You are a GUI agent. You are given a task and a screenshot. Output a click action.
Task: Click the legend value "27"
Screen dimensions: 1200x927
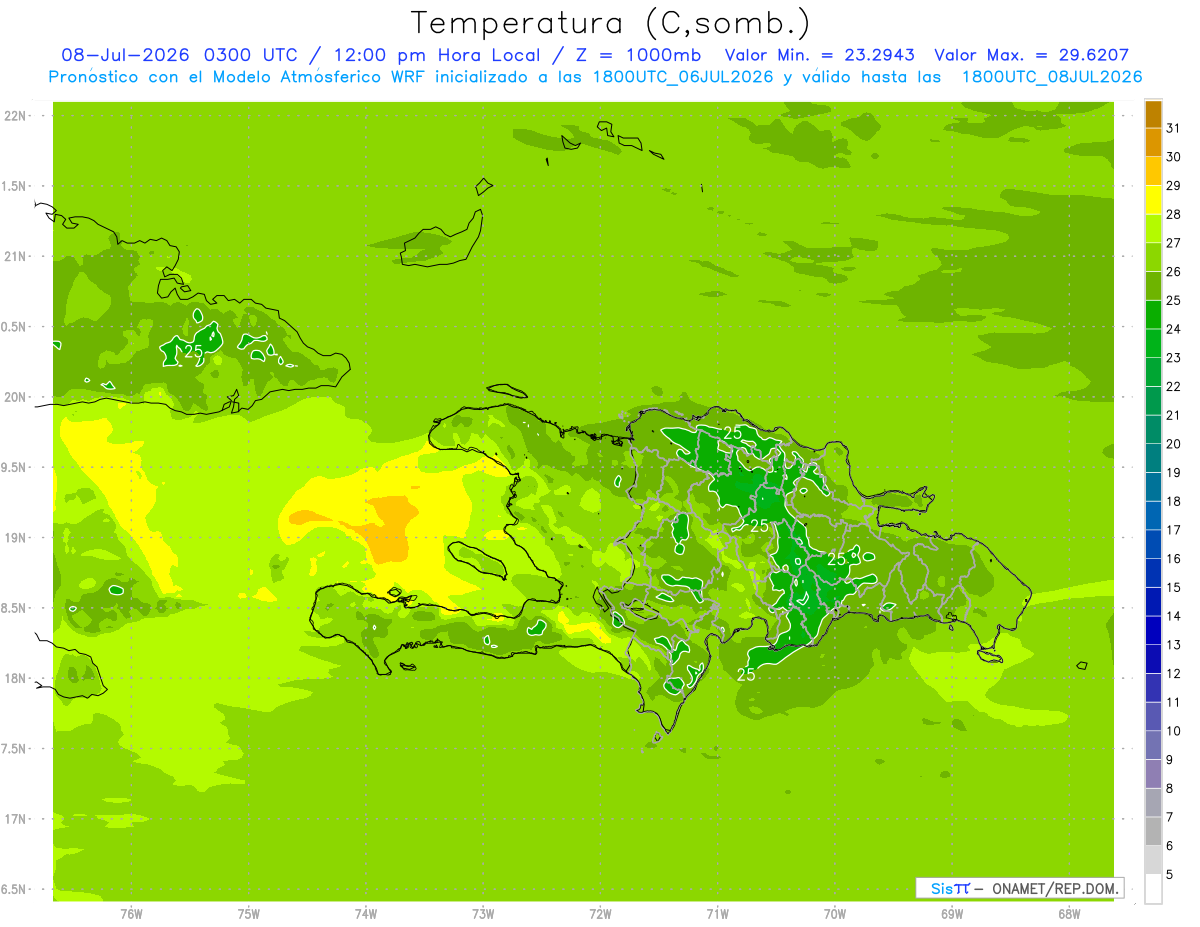click(x=1174, y=243)
